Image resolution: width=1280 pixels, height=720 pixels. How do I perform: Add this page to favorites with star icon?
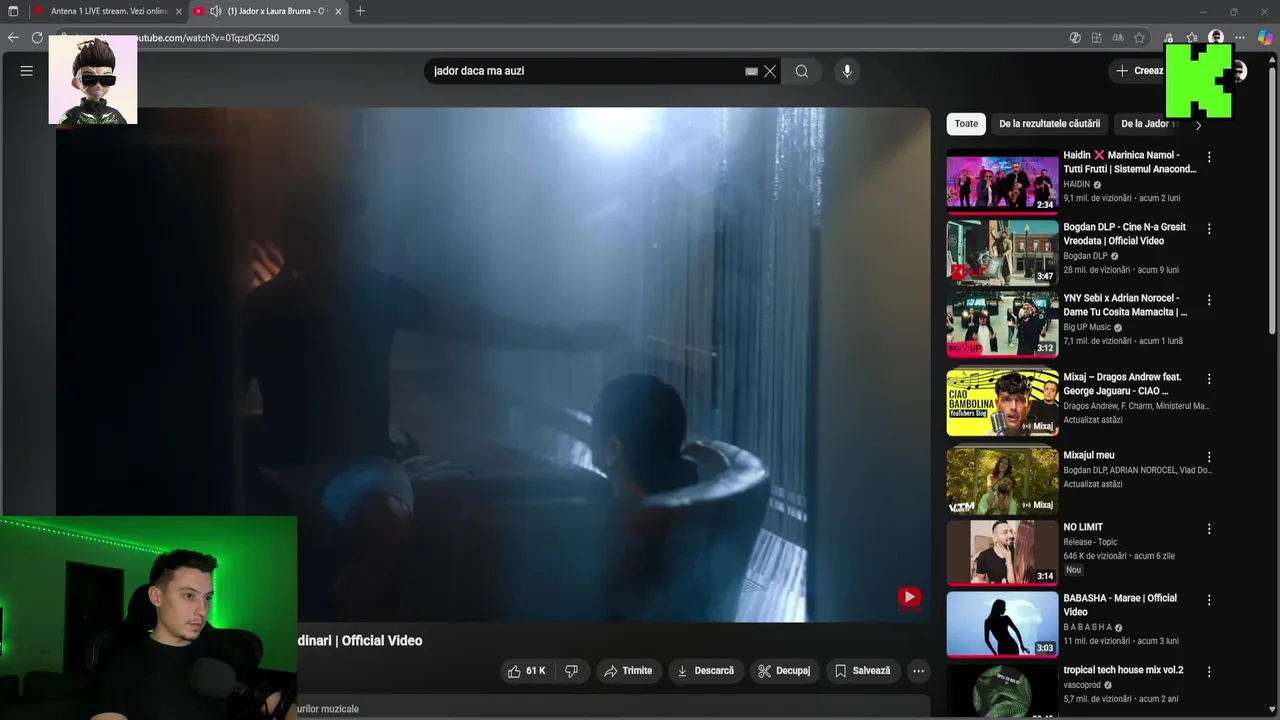1139,38
